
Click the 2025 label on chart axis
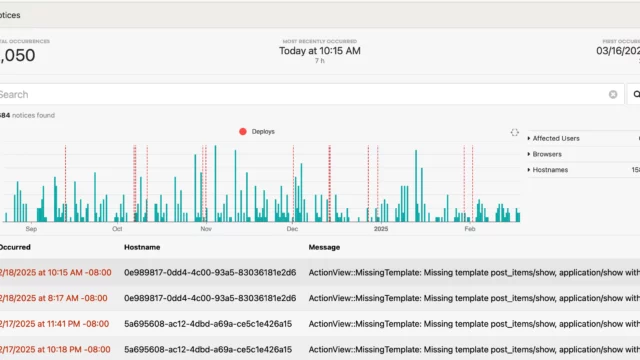[381, 229]
